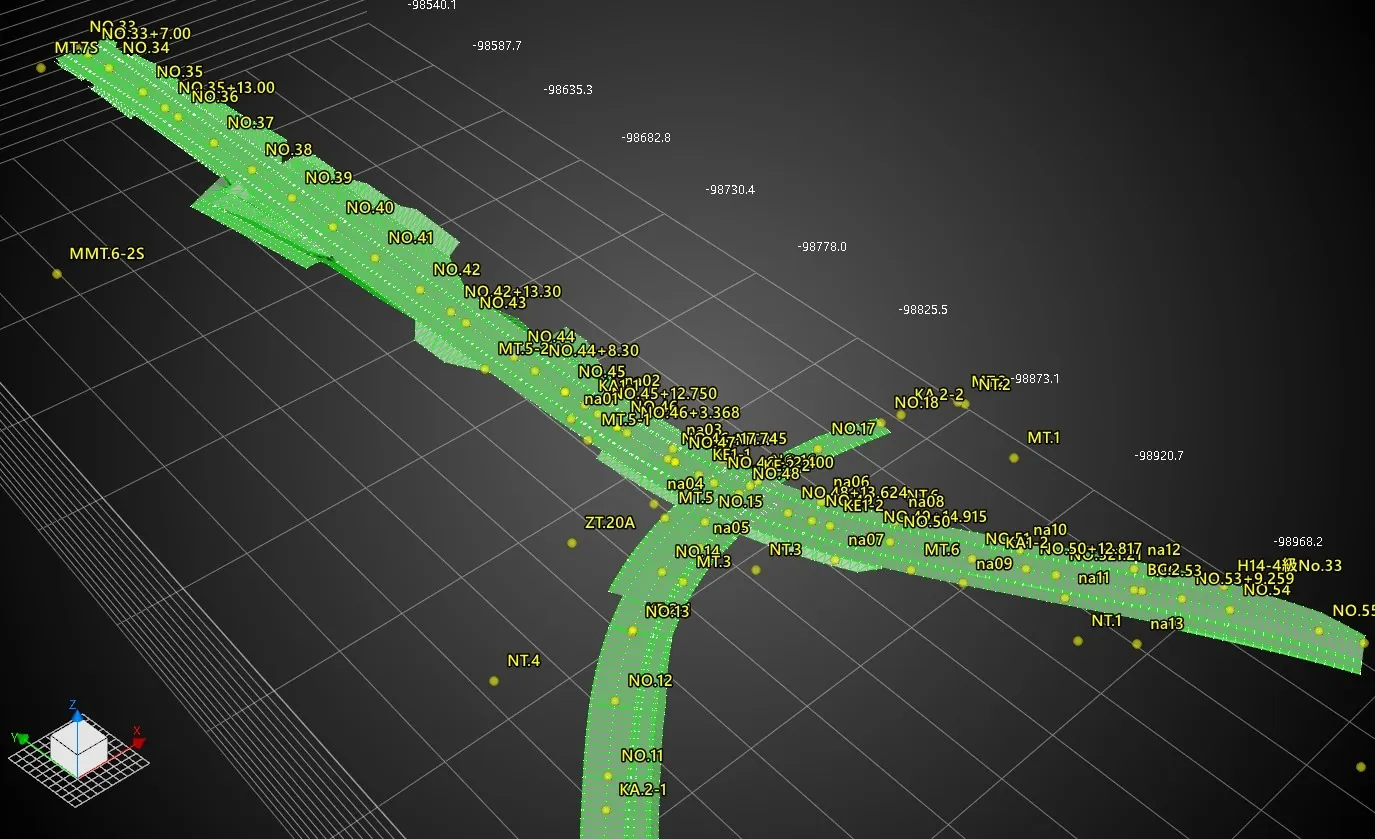Select grid coordinate -98778.0

tap(822, 247)
